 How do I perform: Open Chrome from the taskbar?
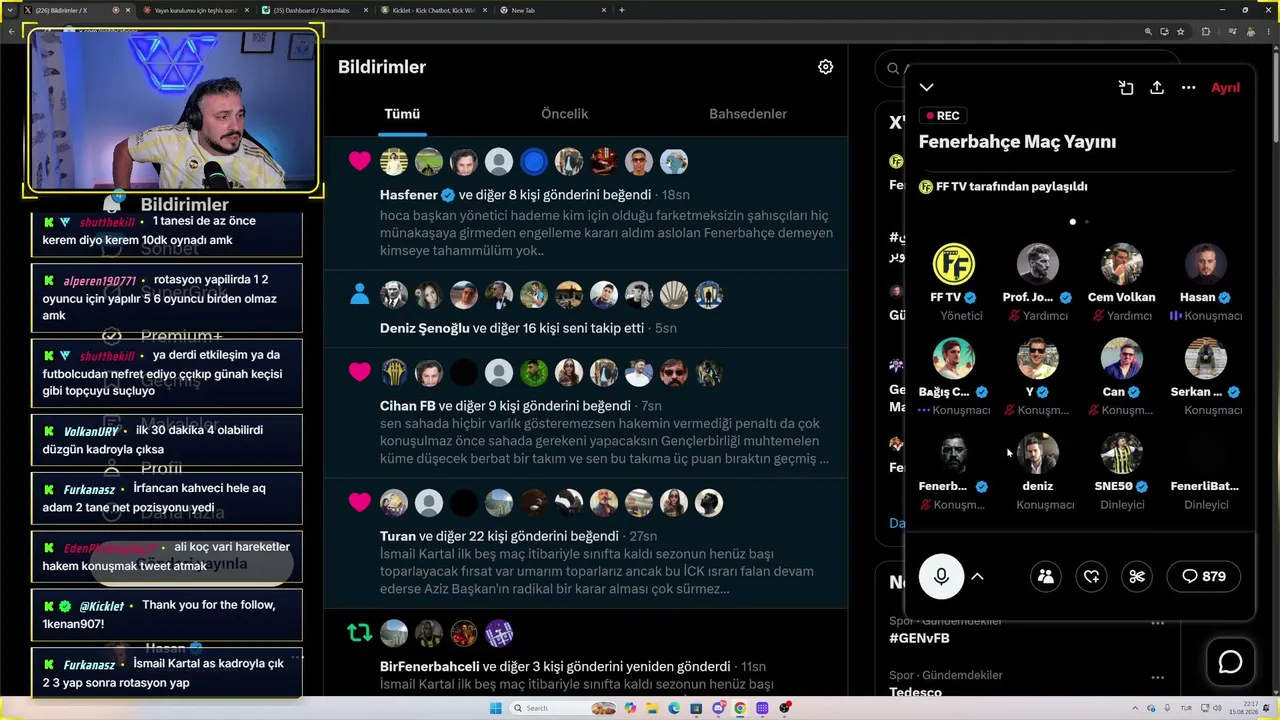tap(740, 708)
